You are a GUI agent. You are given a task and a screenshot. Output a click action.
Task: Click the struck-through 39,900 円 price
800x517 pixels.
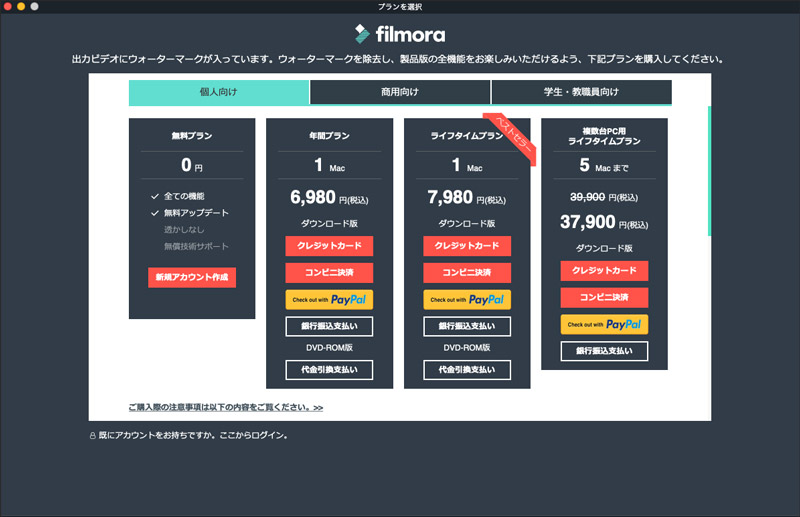604,197
